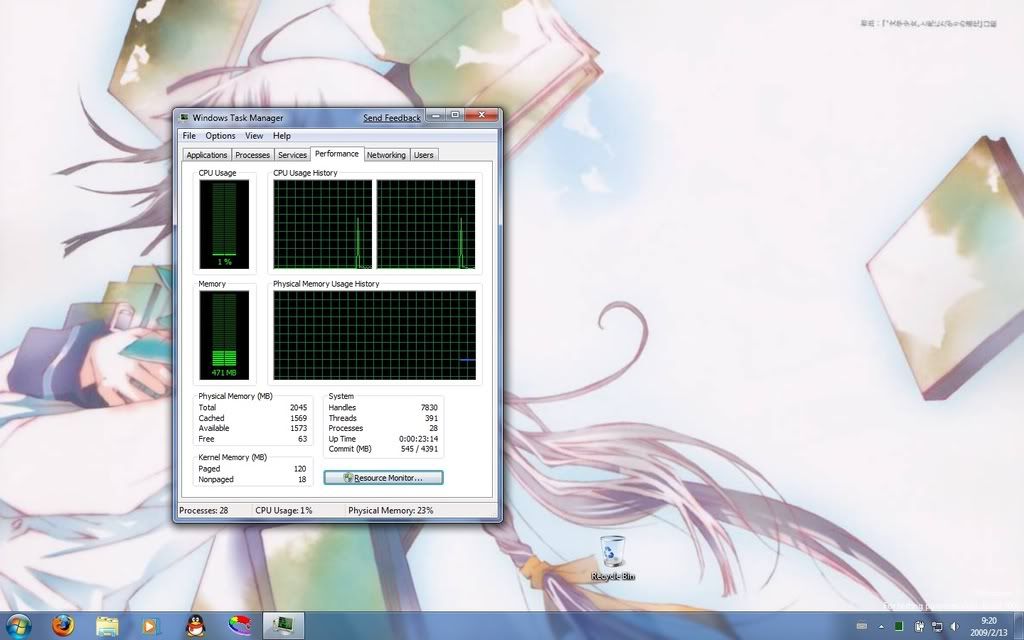
Task: Click the Resource Monitor button
Action: point(383,478)
